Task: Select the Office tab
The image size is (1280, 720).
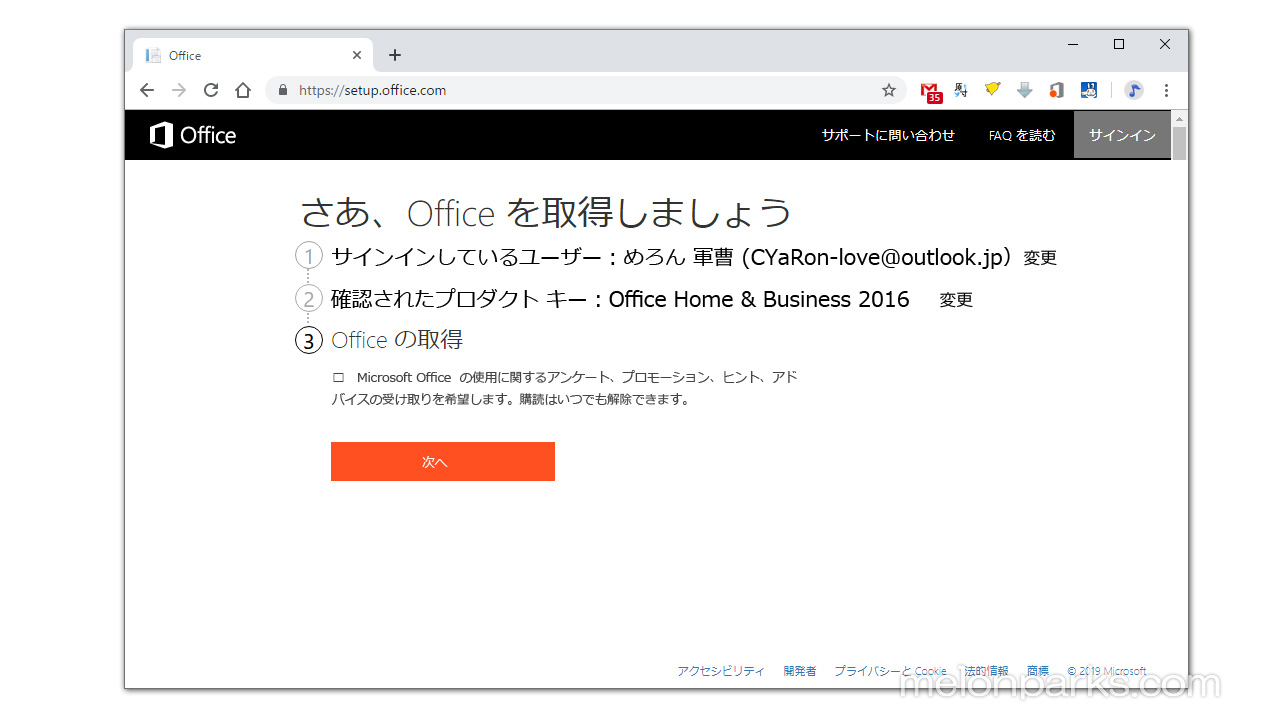Action: [253, 55]
